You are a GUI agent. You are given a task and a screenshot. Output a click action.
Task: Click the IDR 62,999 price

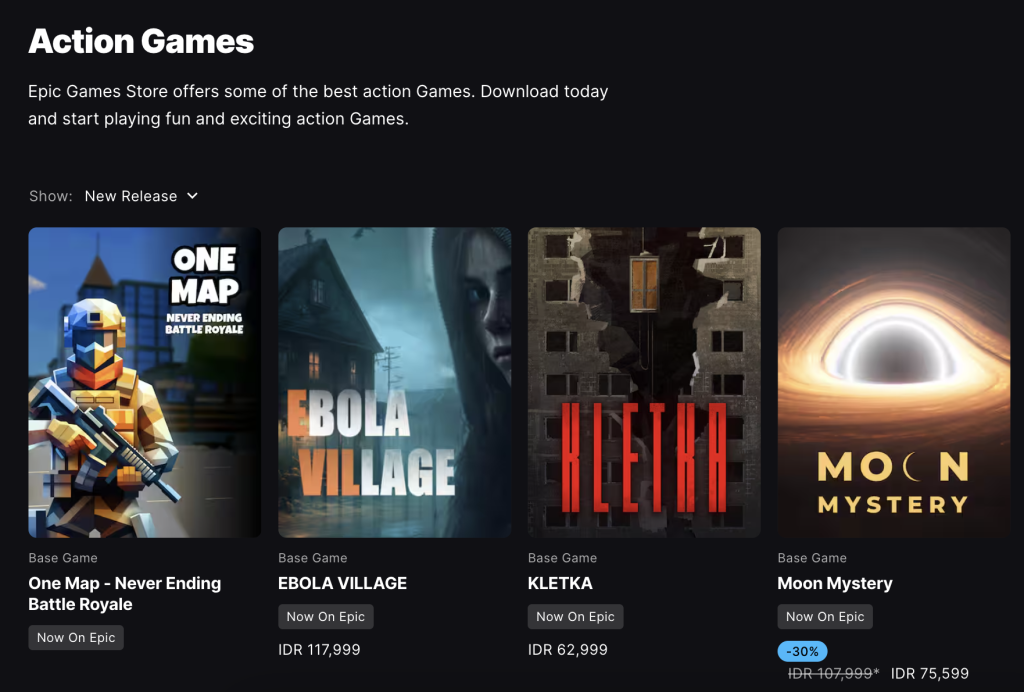(568, 650)
